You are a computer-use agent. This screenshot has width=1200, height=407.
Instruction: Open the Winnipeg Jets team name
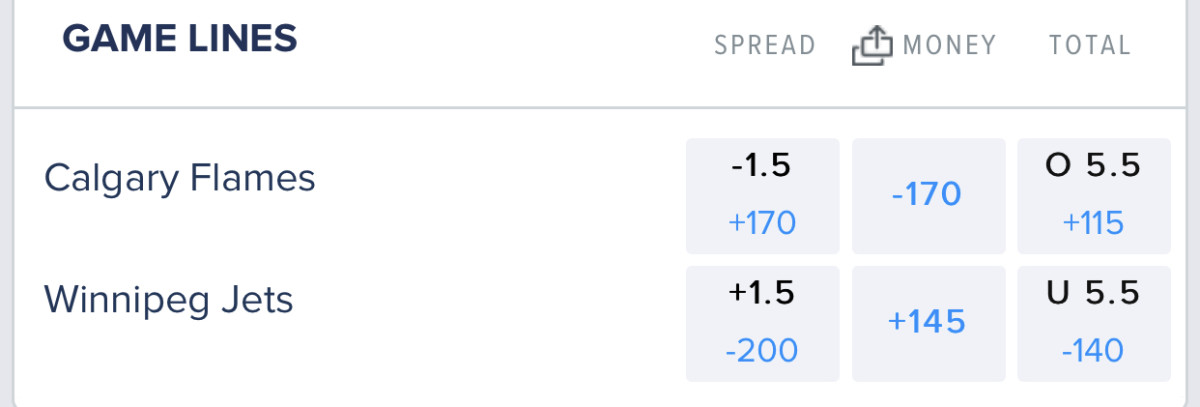click(168, 300)
